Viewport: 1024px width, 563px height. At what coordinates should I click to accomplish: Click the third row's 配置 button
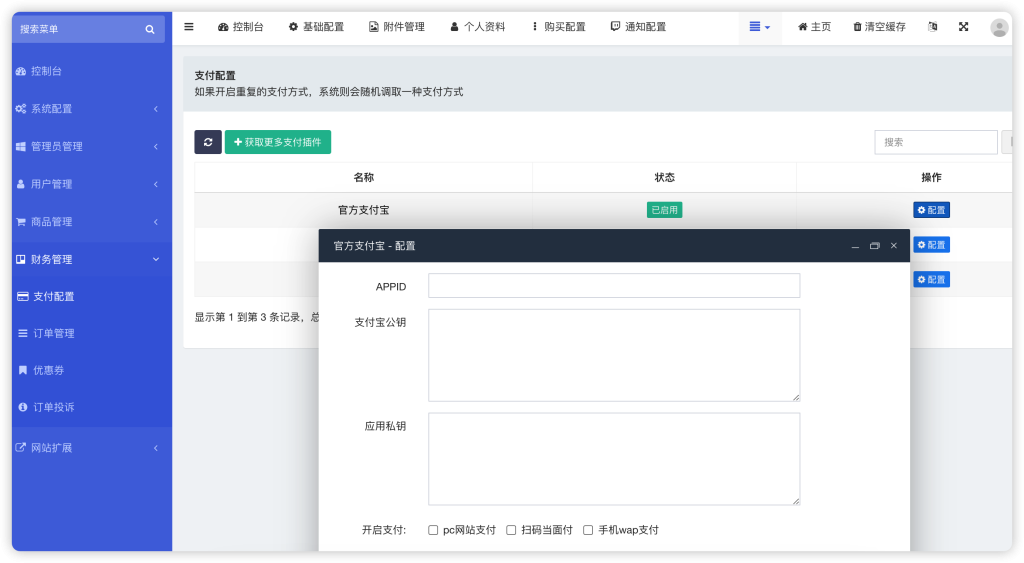pos(931,280)
